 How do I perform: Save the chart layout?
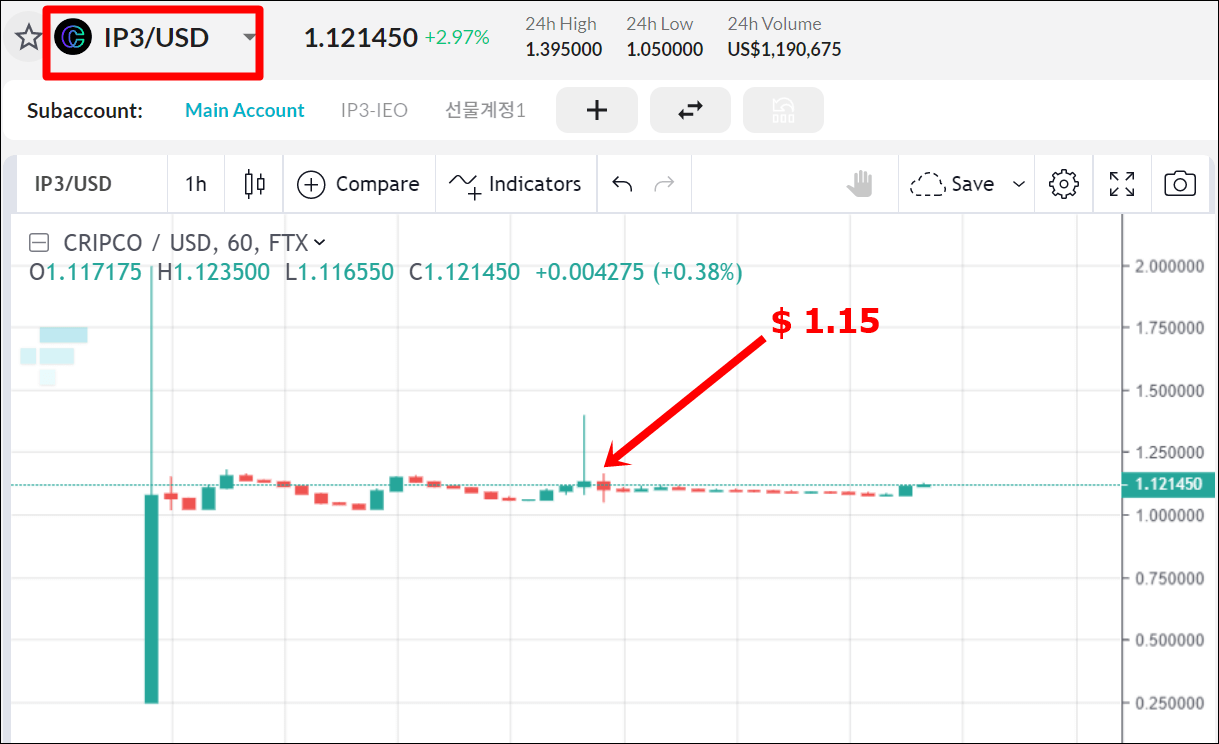coord(952,184)
